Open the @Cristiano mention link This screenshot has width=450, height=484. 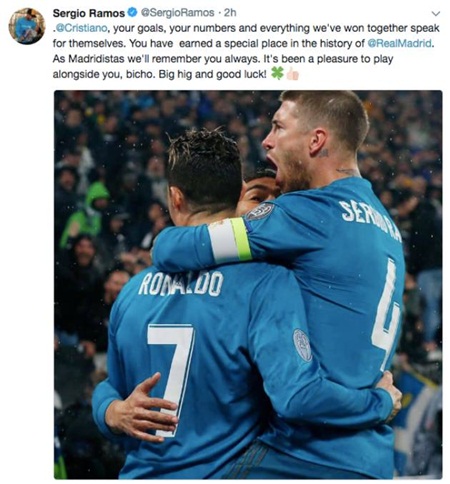(x=81, y=28)
